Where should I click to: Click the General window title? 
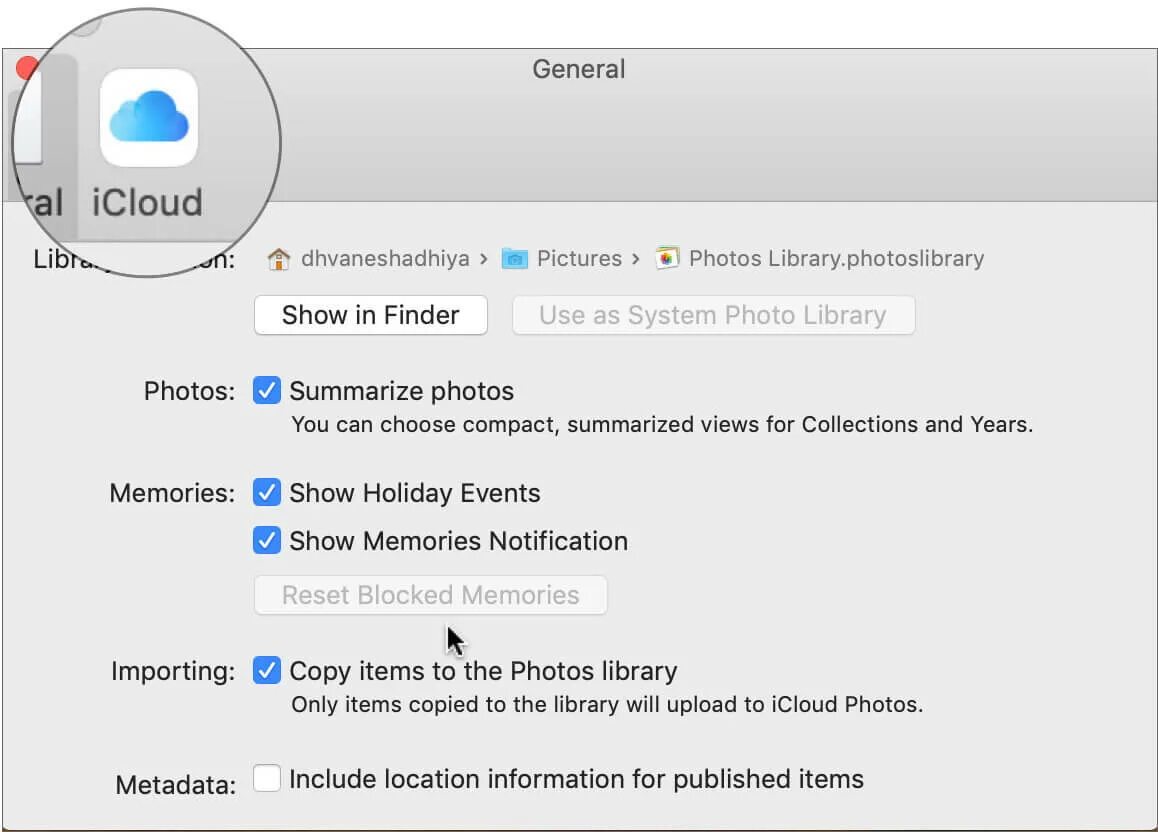tap(579, 69)
